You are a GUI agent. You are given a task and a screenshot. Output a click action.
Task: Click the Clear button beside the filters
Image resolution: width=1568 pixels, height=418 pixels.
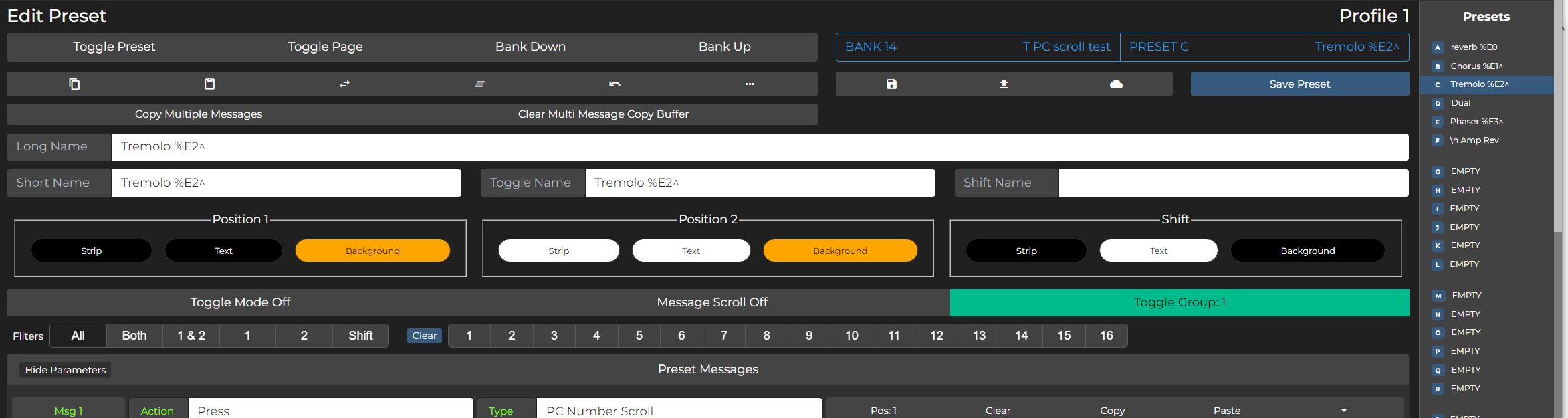pos(424,336)
